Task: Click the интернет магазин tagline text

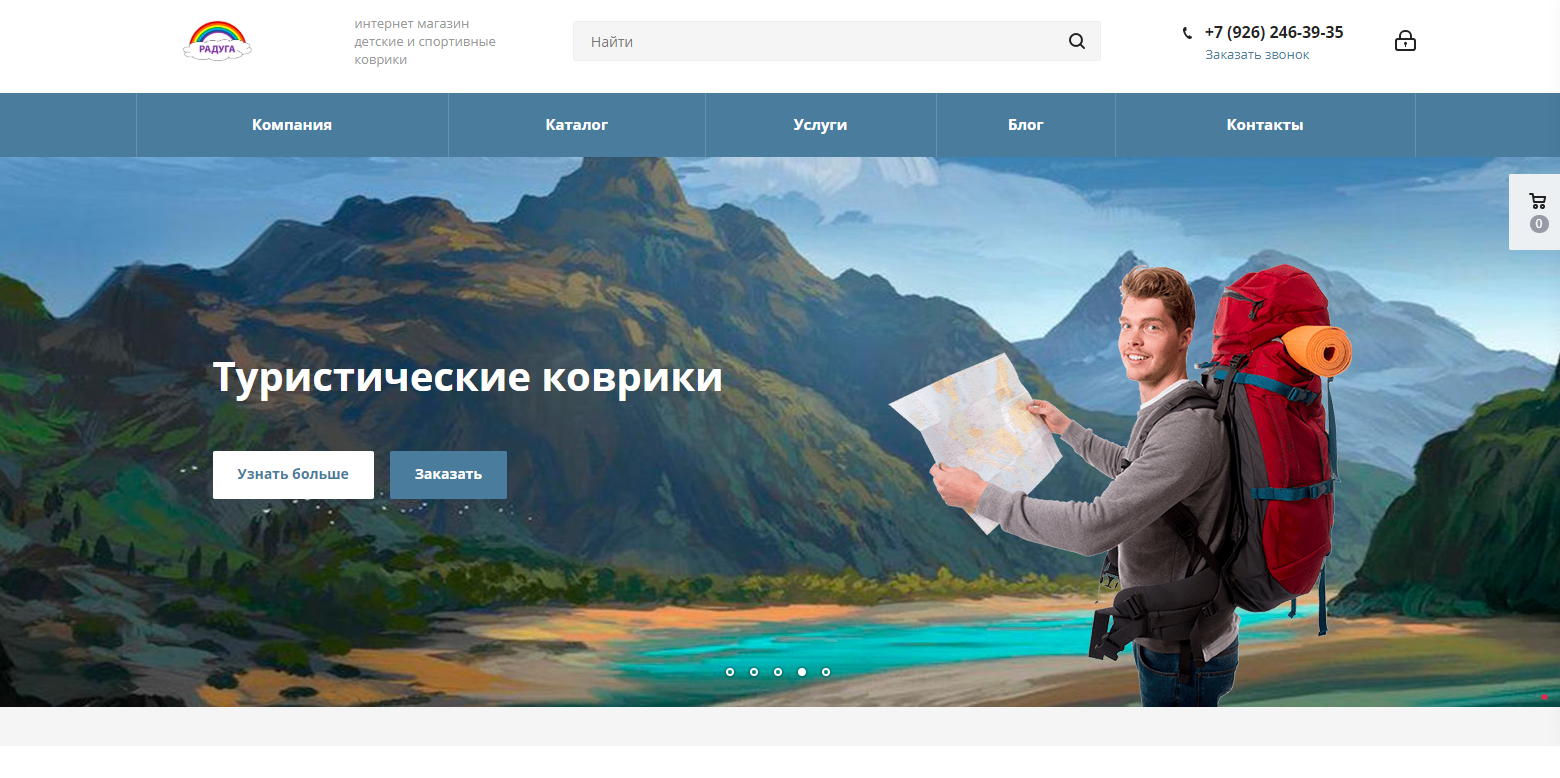Action: click(x=425, y=41)
